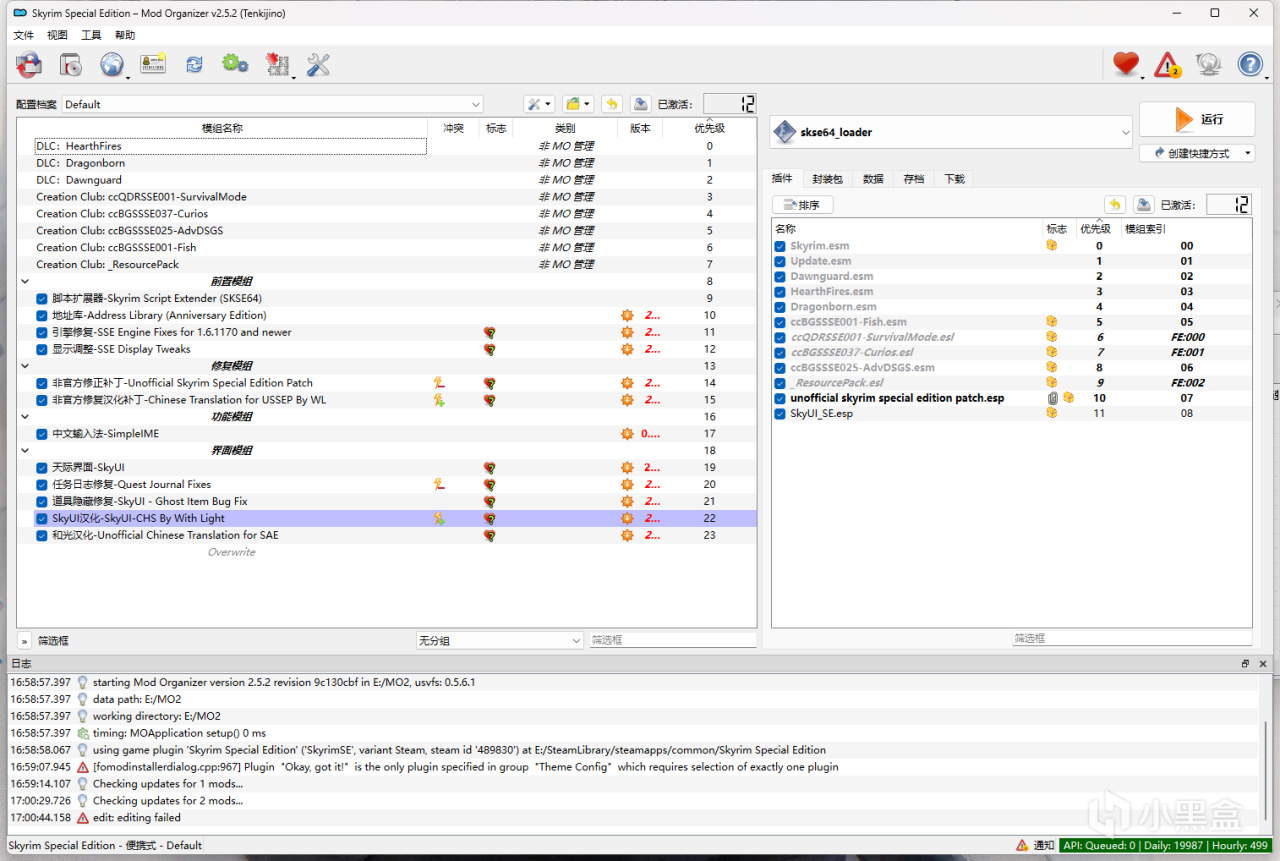Image resolution: width=1280 pixels, height=861 pixels.
Task: Click create backup icon in plugins tab
Action: pyautogui.click(x=1143, y=204)
